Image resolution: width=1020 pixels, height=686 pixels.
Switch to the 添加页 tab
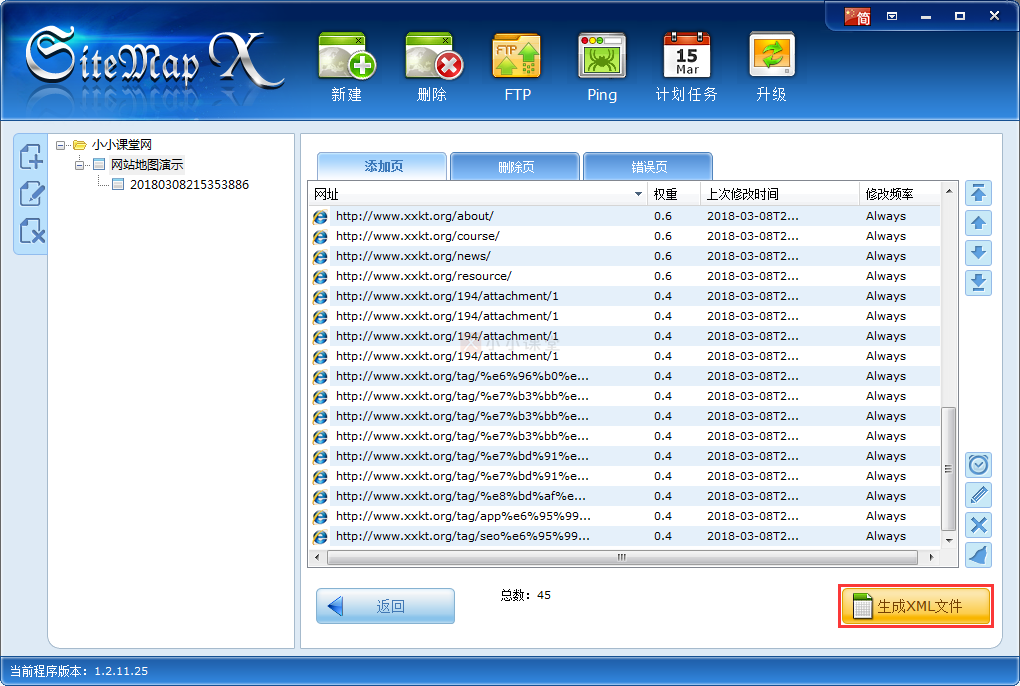point(382,166)
